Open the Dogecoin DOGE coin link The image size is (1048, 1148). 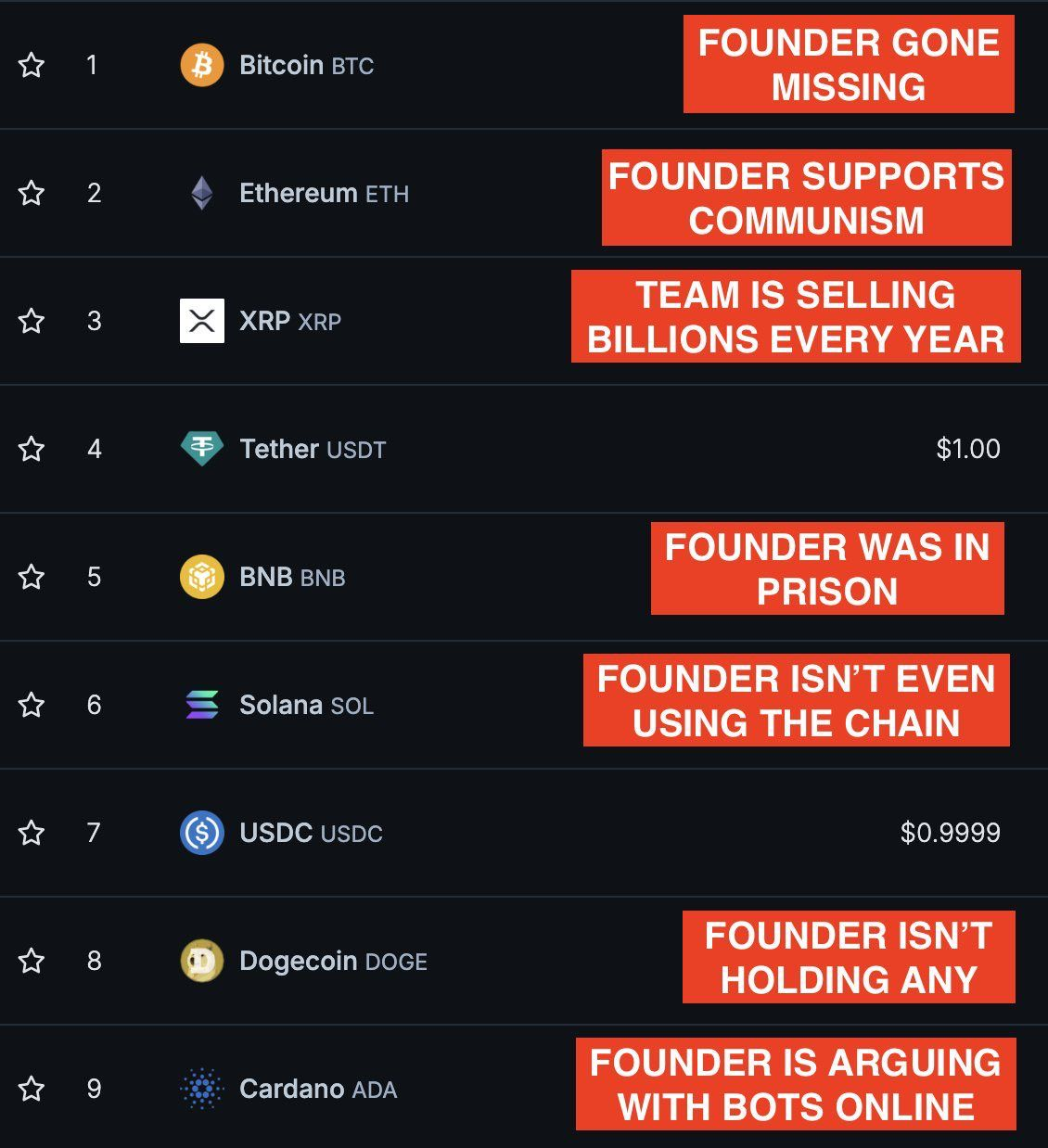[x=333, y=962]
